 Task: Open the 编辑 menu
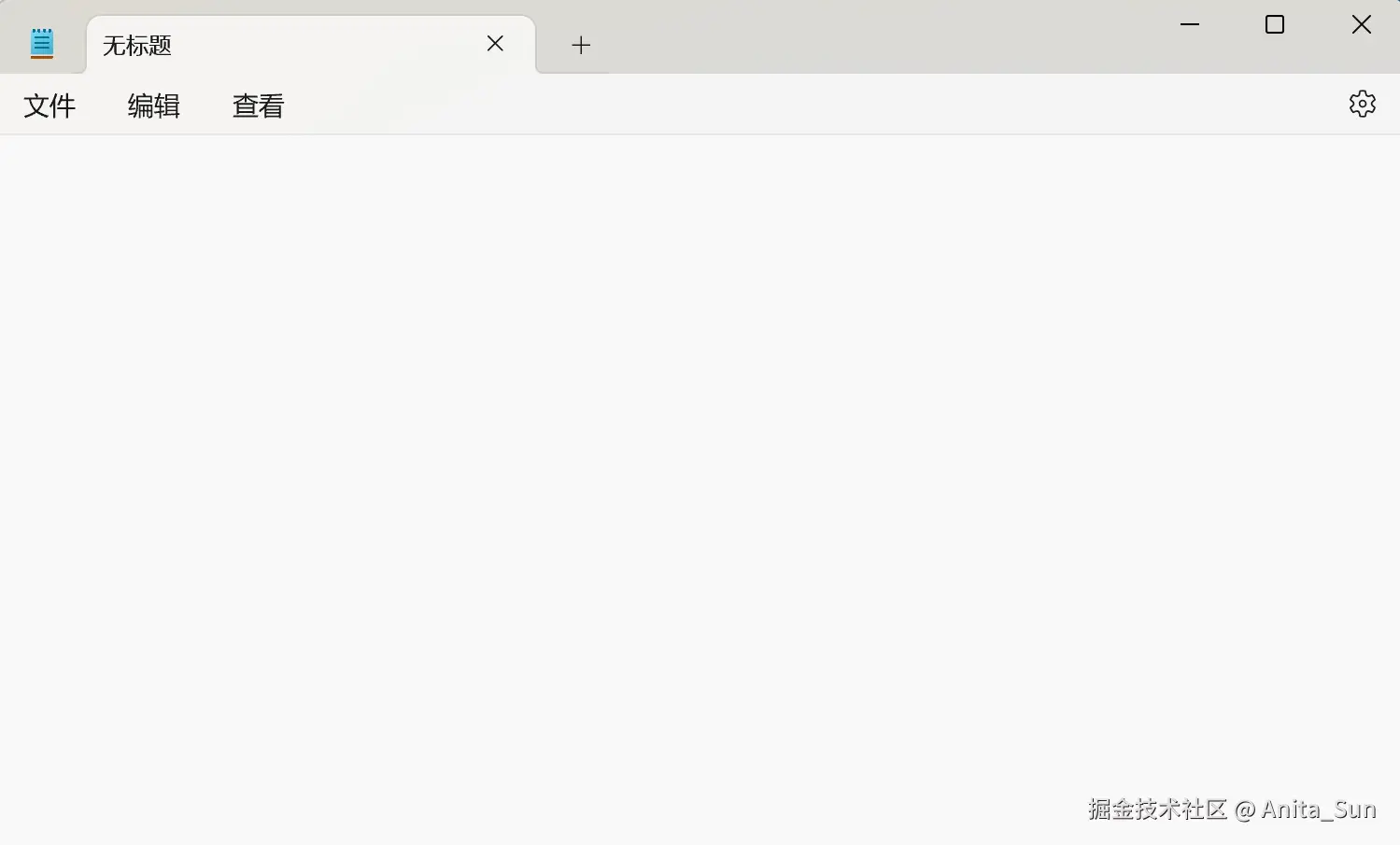pos(154,106)
